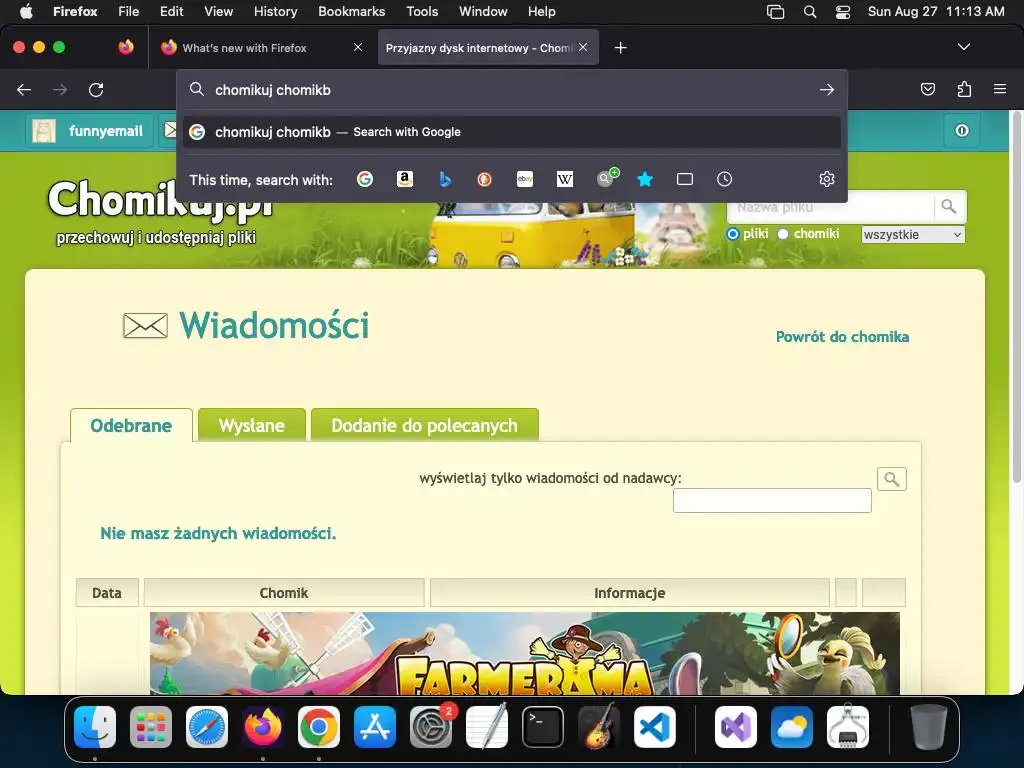Click the sender filter text field

click(x=772, y=500)
